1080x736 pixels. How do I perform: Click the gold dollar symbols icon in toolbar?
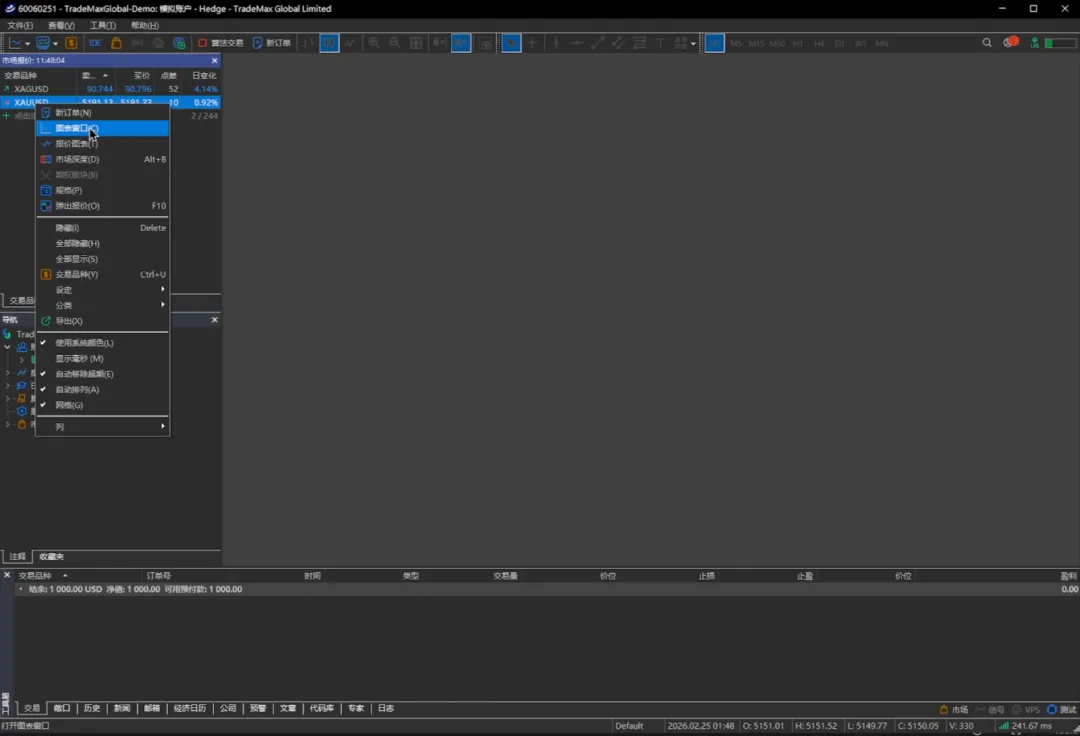point(71,43)
